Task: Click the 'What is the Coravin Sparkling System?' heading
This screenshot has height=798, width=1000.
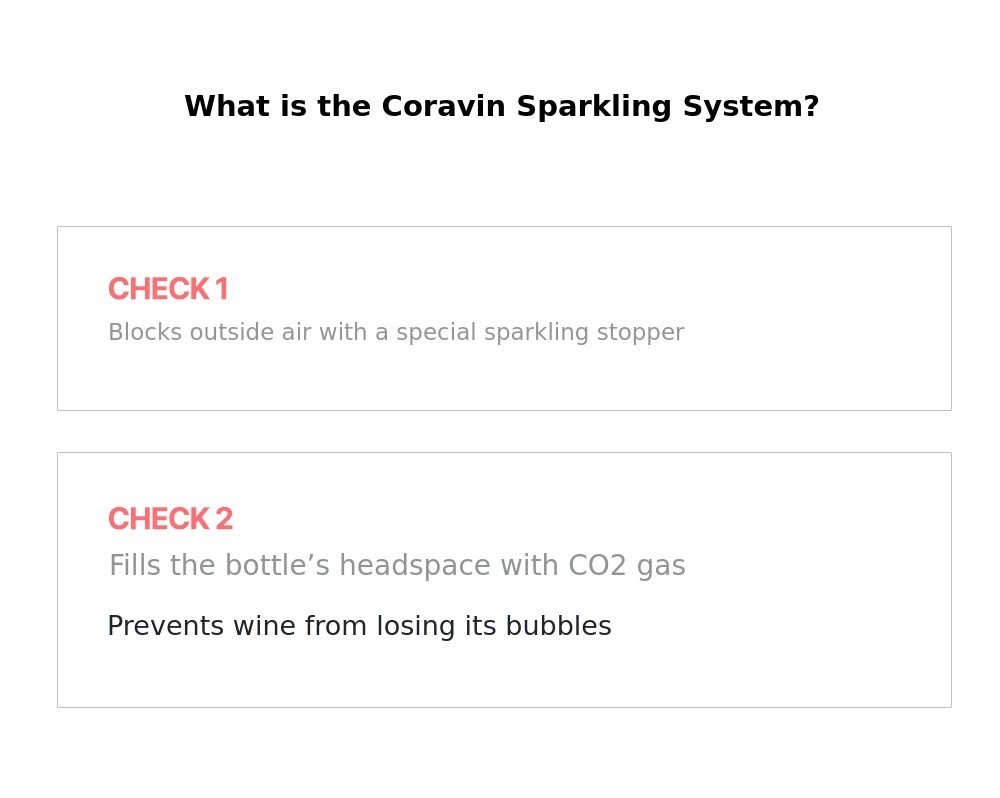Action: click(x=501, y=107)
